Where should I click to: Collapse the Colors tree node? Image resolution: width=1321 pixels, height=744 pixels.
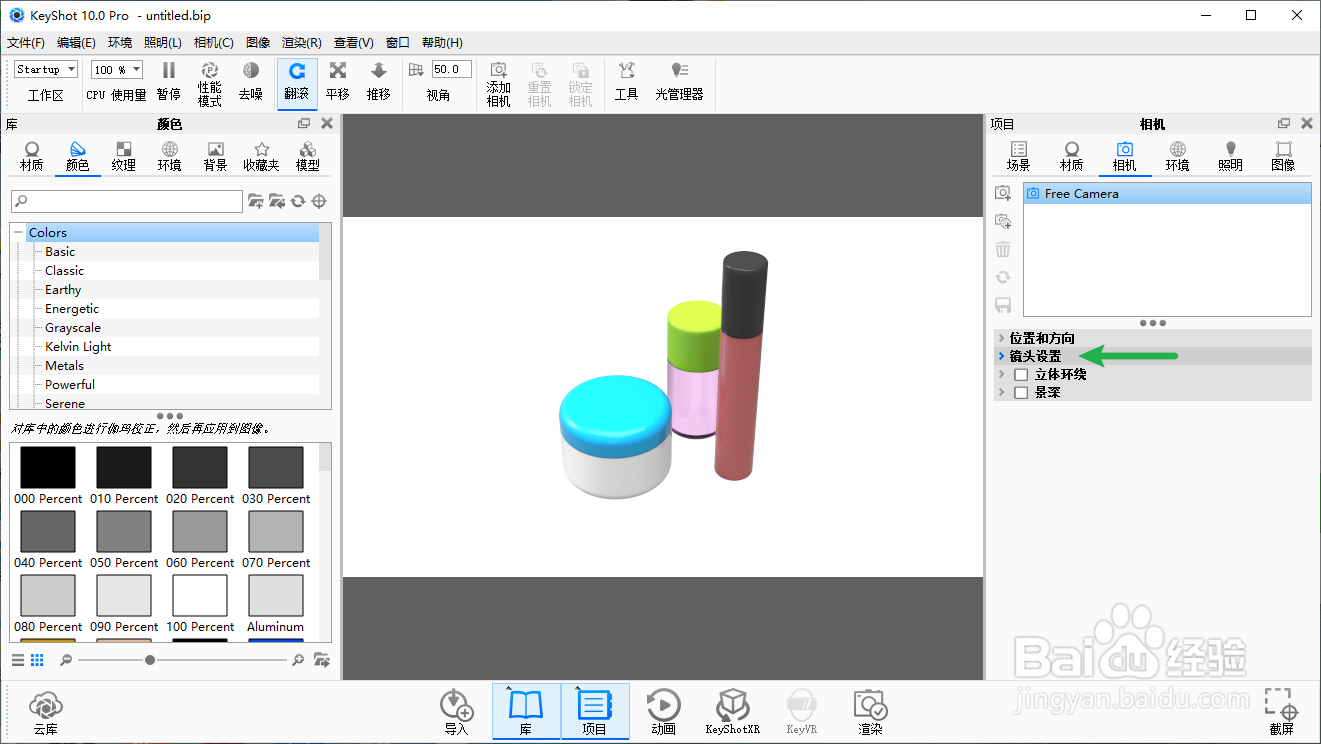click(18, 233)
